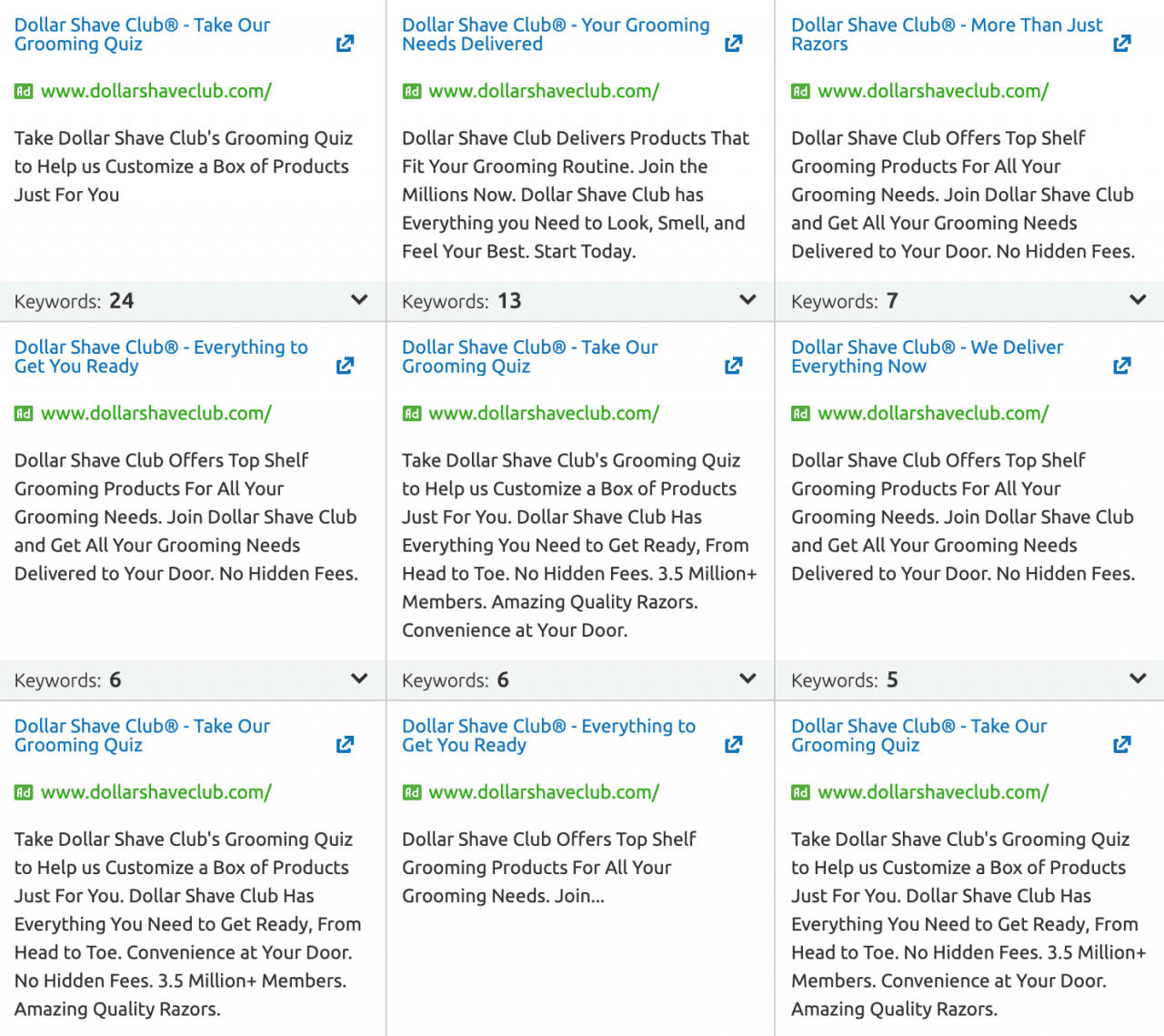This screenshot has width=1164, height=1036.
Task: Click short description ending 'Just For You' above Keywords: 24
Action: pos(183,166)
